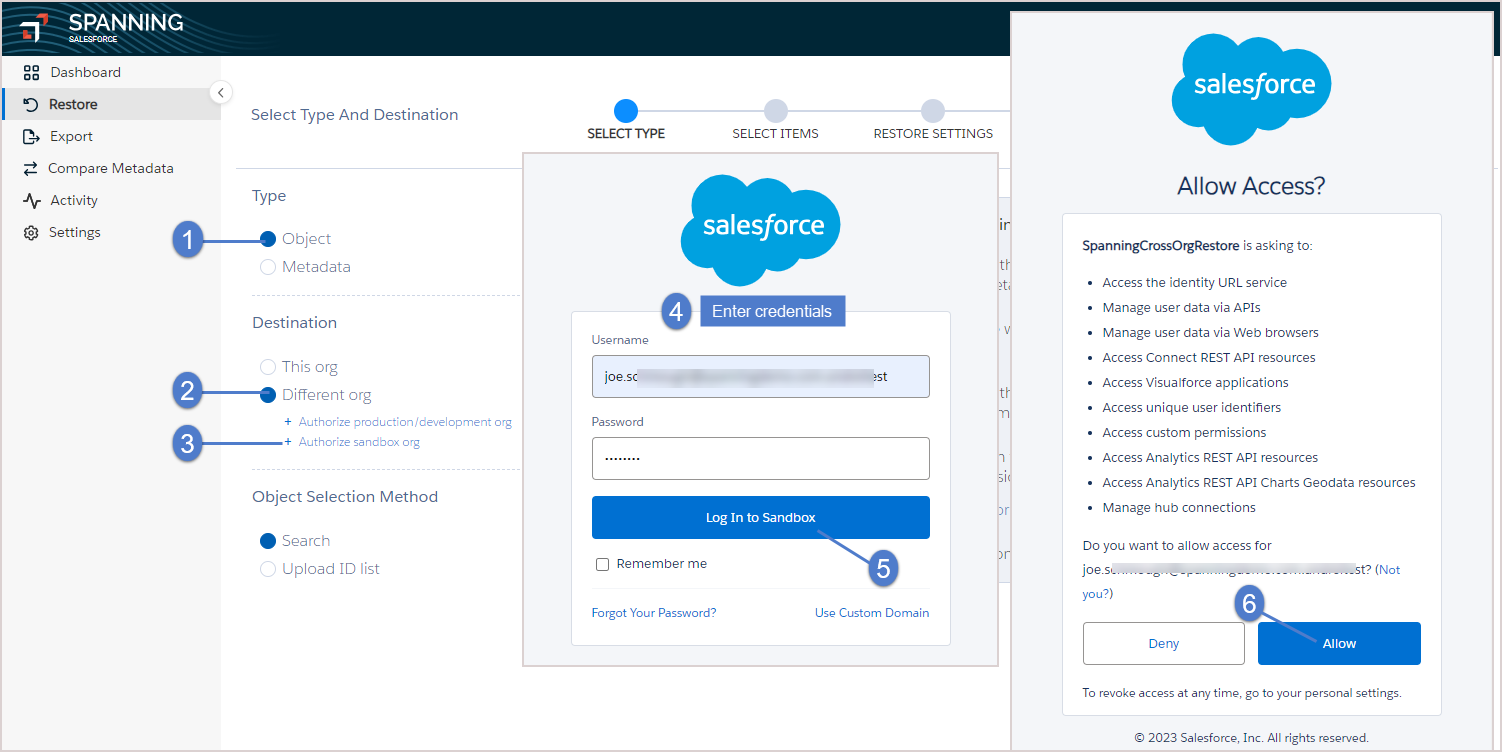Click the Export icon in sidebar

coord(31,137)
